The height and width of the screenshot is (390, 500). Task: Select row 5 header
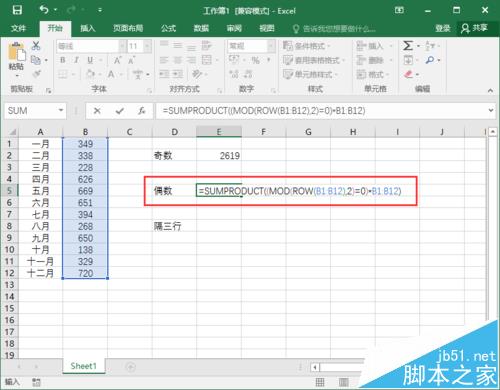pyautogui.click(x=9, y=191)
